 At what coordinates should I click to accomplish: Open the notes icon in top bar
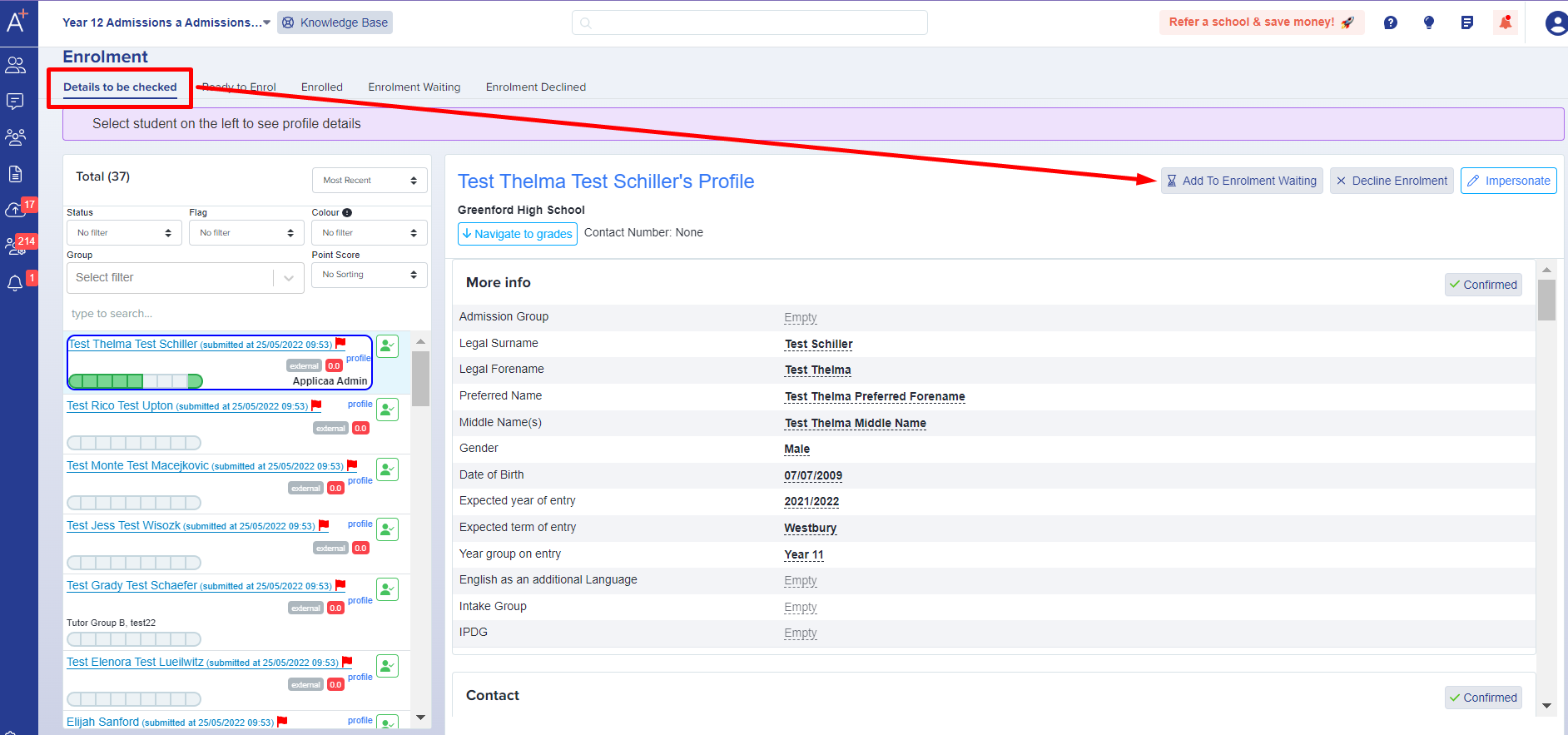1467,22
